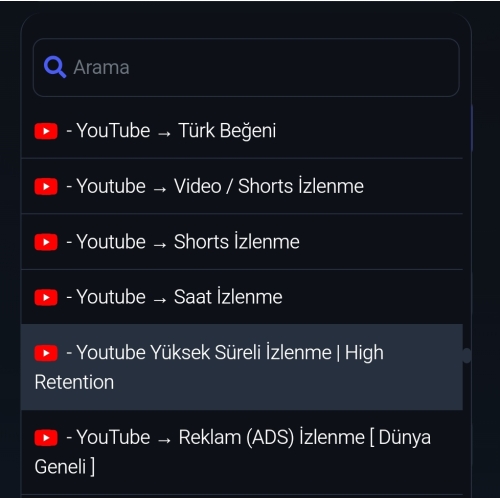Click the YouTube logo beside Türk Beğeni

pyautogui.click(x=46, y=131)
